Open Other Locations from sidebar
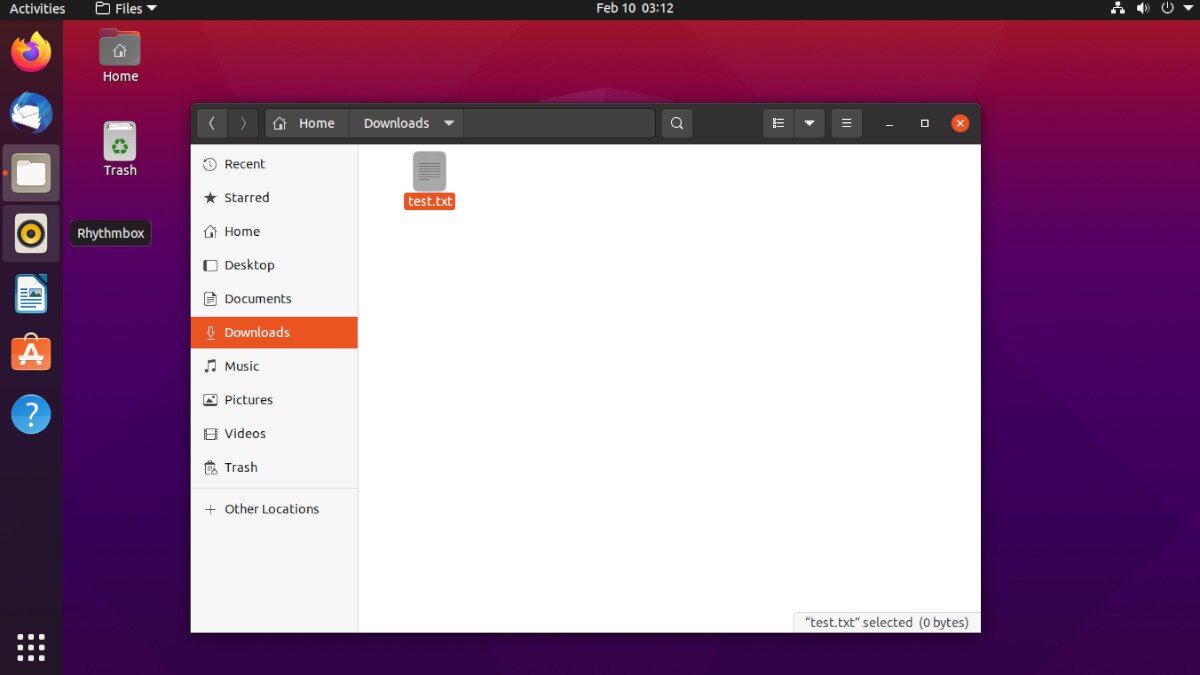The image size is (1200, 675). tap(271, 508)
